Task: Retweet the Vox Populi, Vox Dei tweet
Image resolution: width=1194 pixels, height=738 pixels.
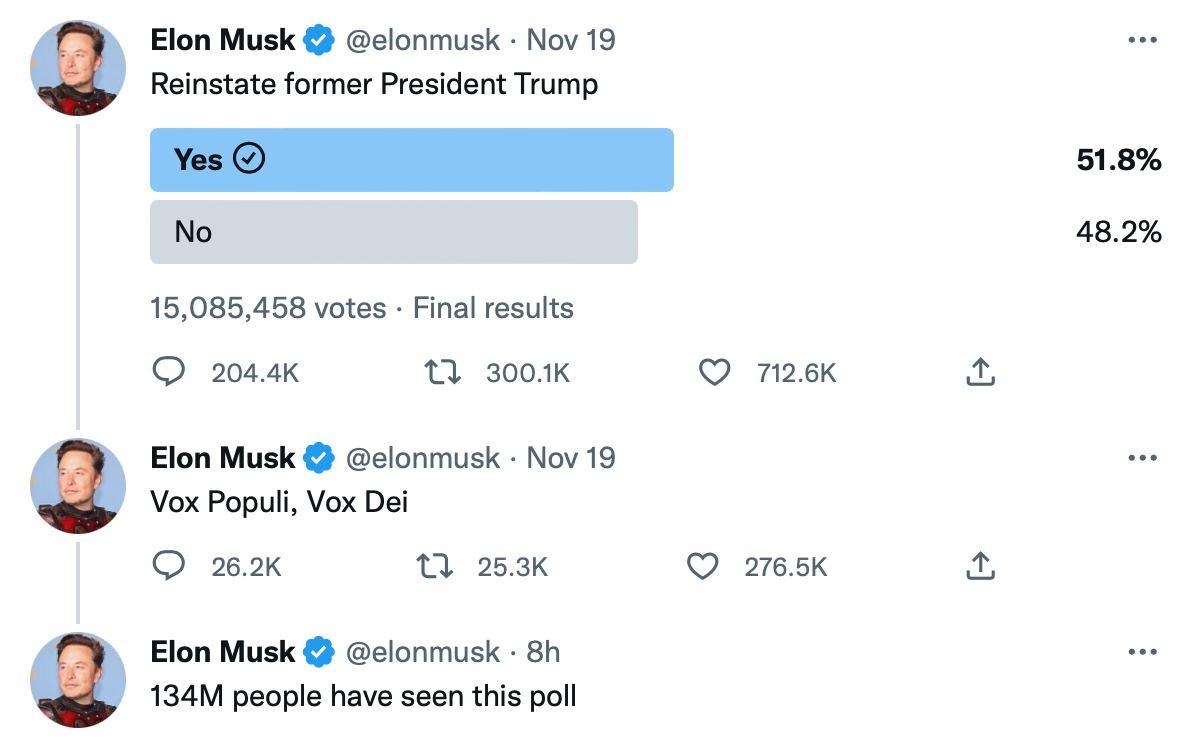Action: pos(434,567)
